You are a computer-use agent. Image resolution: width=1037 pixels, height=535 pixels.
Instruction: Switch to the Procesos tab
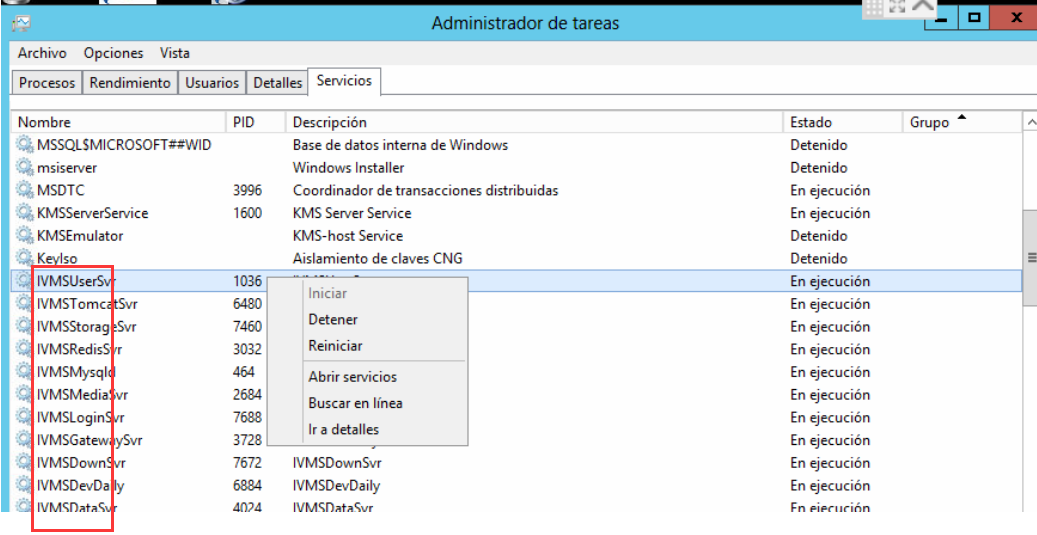[47, 83]
